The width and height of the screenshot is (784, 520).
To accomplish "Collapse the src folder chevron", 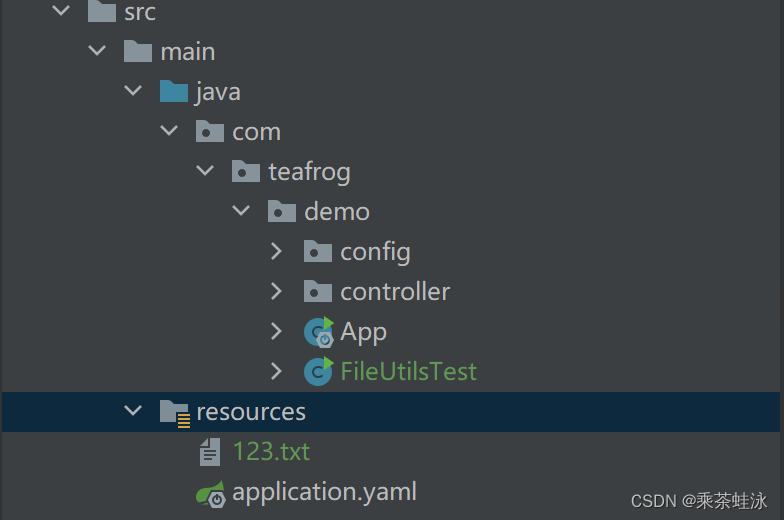I will [61, 10].
